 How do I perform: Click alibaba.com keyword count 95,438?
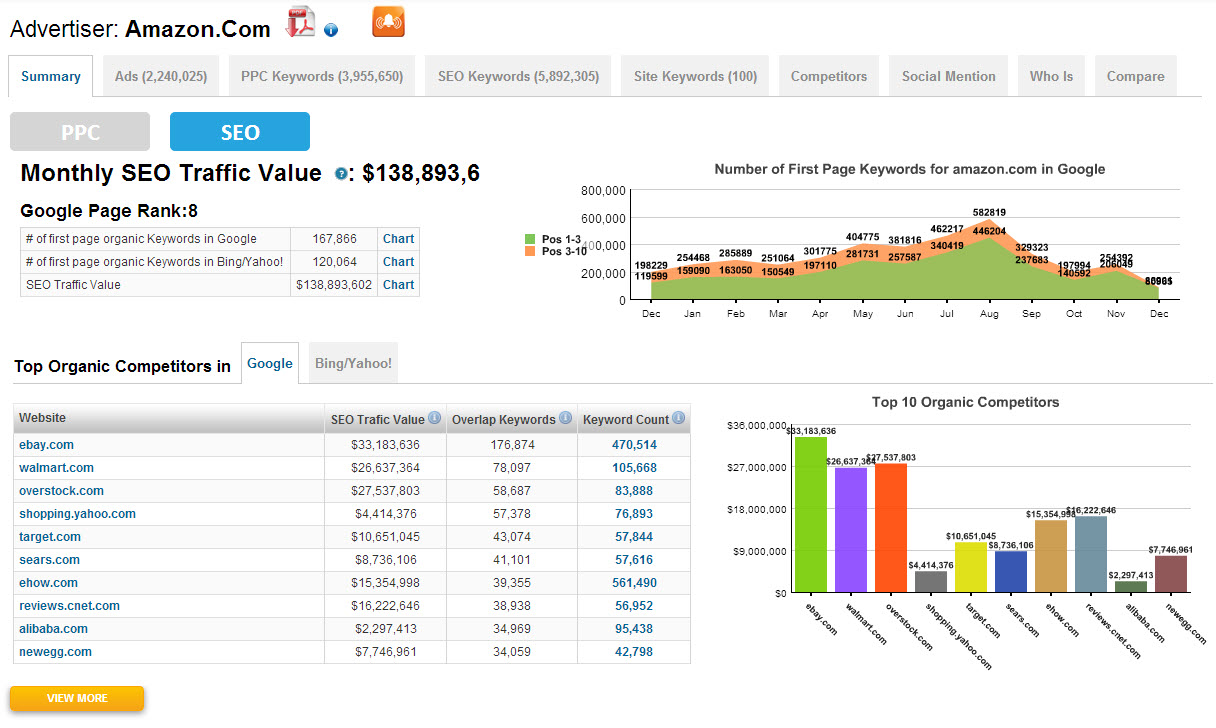(634, 629)
